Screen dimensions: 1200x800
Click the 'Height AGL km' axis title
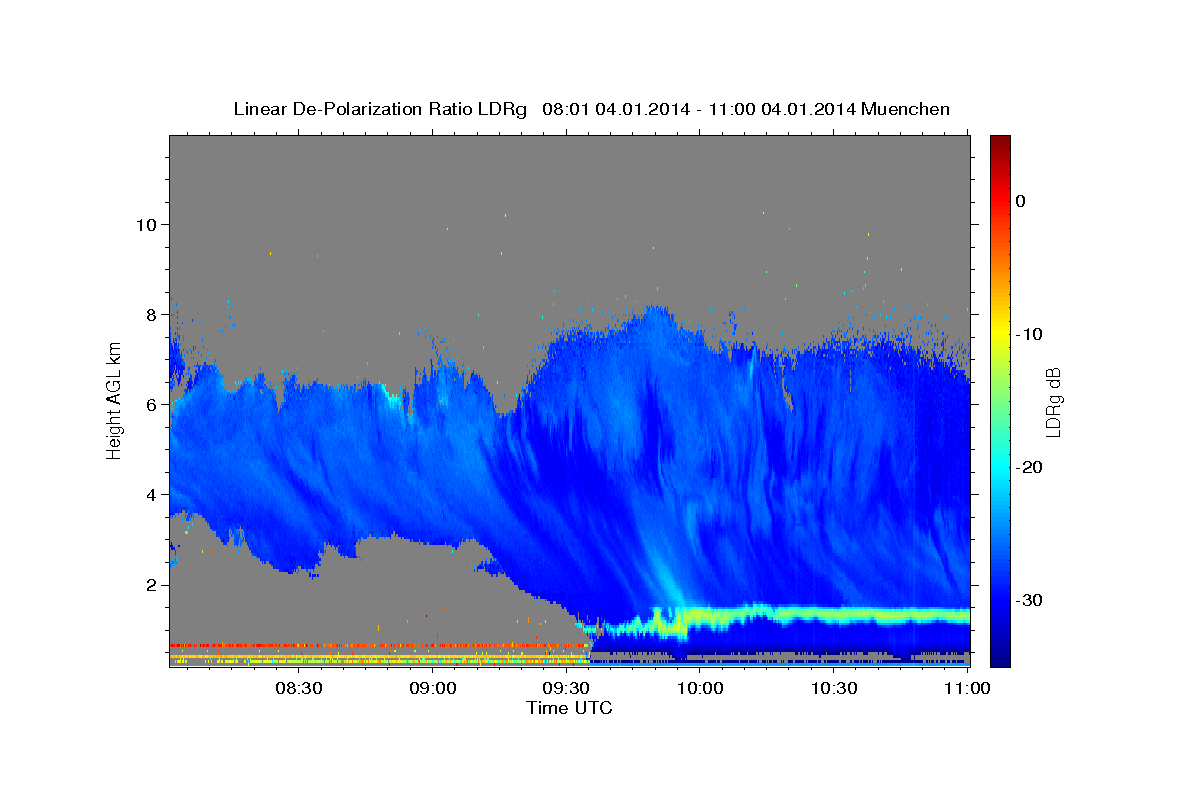pos(115,400)
